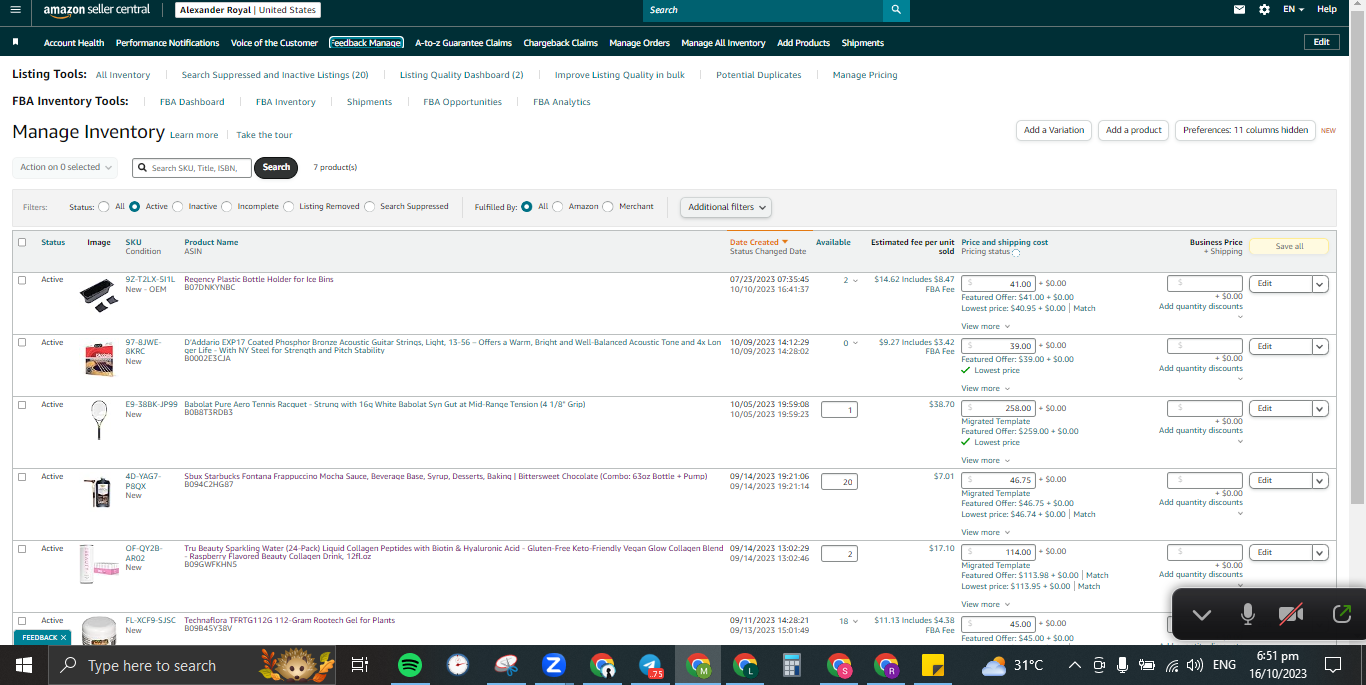Screen dimensions: 1366x685
Task: Click Add quantity discounts for the Tru Beauty row
Action: tap(1200, 574)
